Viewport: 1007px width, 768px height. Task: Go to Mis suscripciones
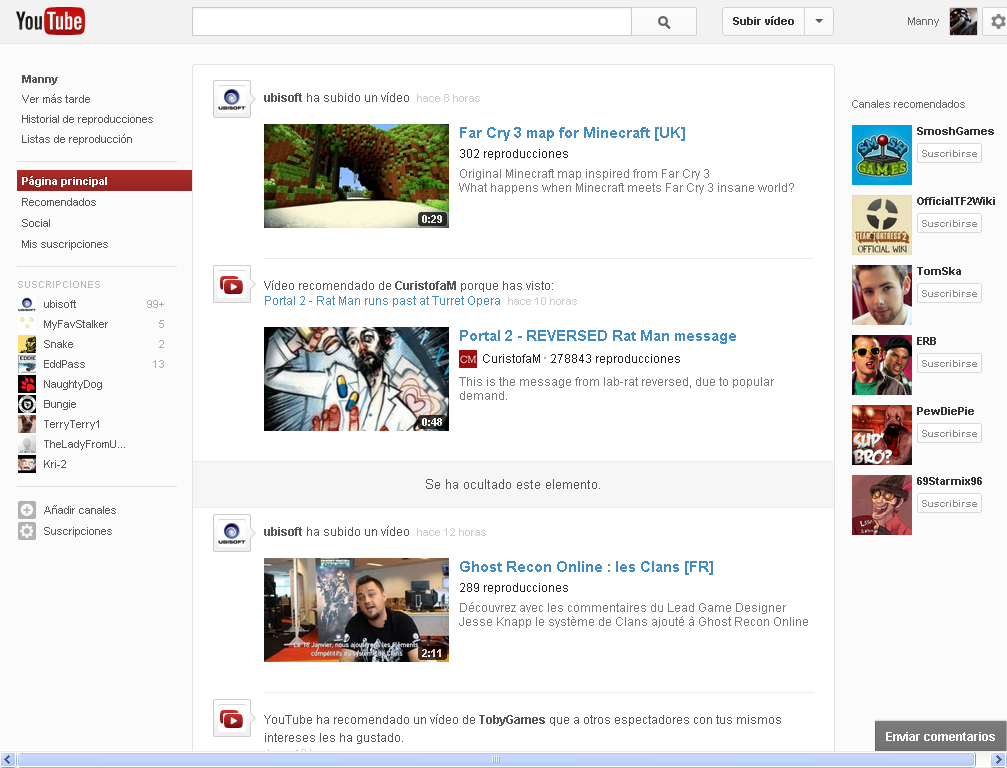[65, 245]
